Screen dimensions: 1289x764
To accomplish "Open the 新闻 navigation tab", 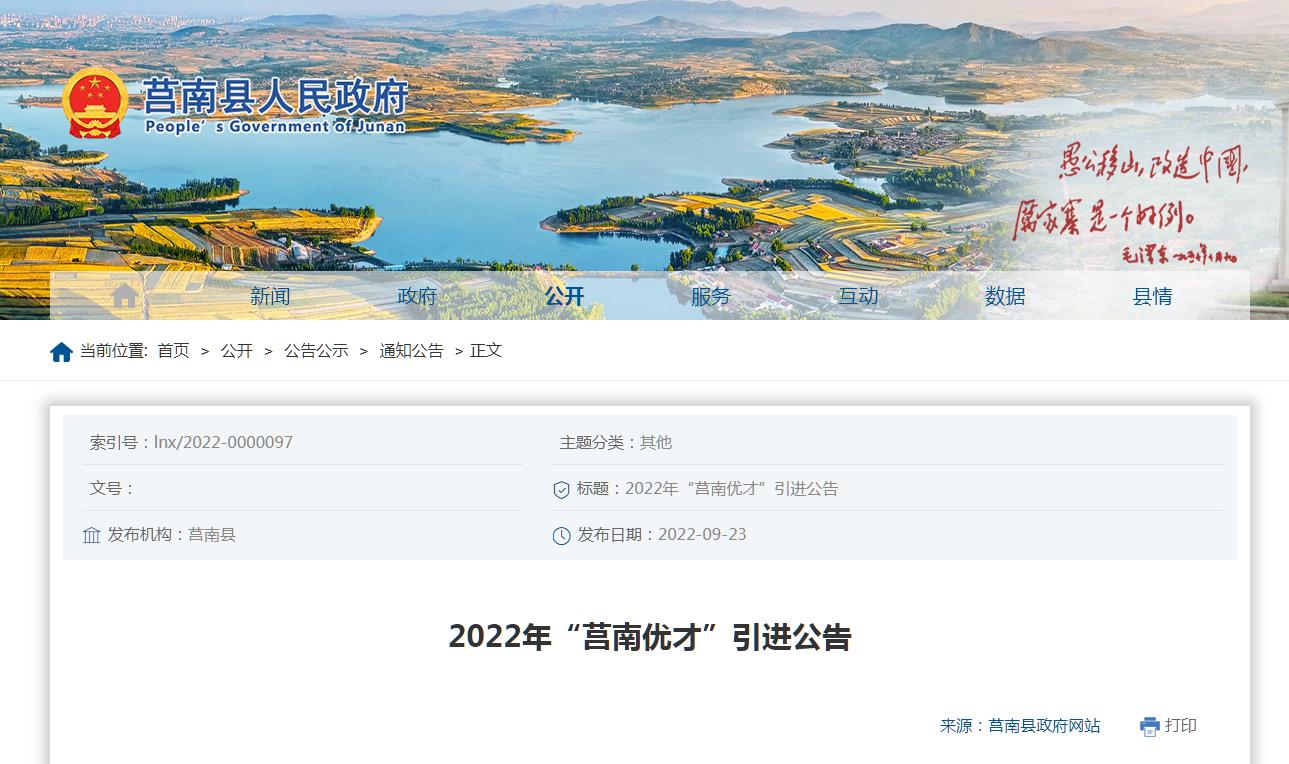I will pyautogui.click(x=270, y=296).
